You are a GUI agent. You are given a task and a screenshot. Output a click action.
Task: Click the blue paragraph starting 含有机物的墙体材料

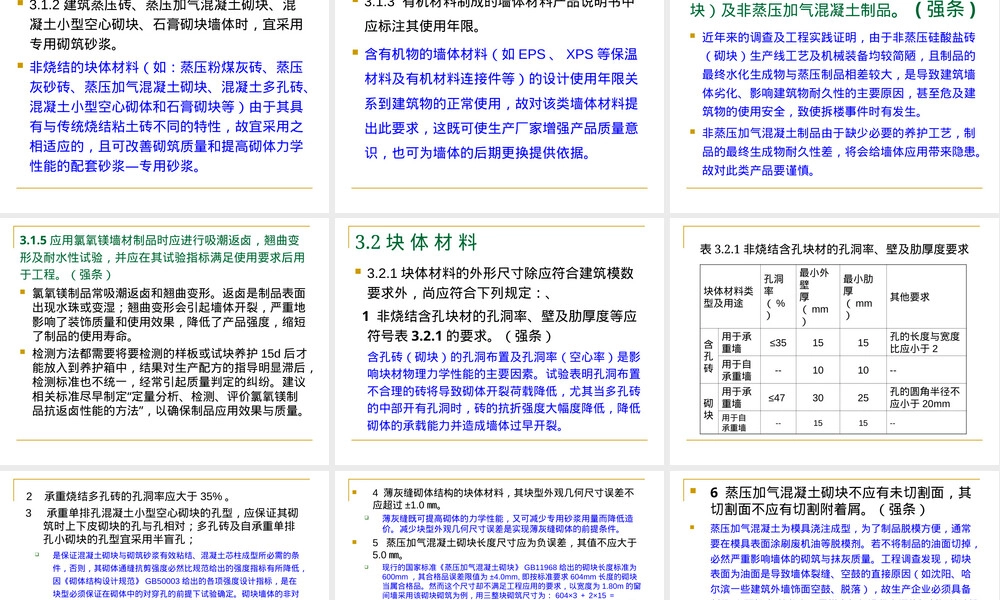501,103
